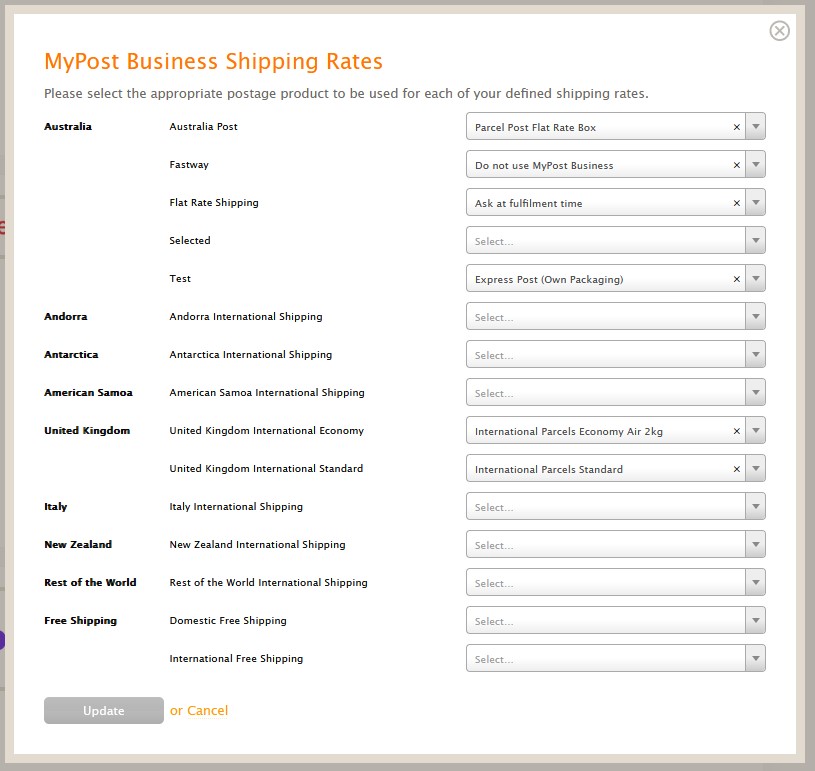
Task: Clear the International Parcels Standard selection
Action: pos(736,469)
